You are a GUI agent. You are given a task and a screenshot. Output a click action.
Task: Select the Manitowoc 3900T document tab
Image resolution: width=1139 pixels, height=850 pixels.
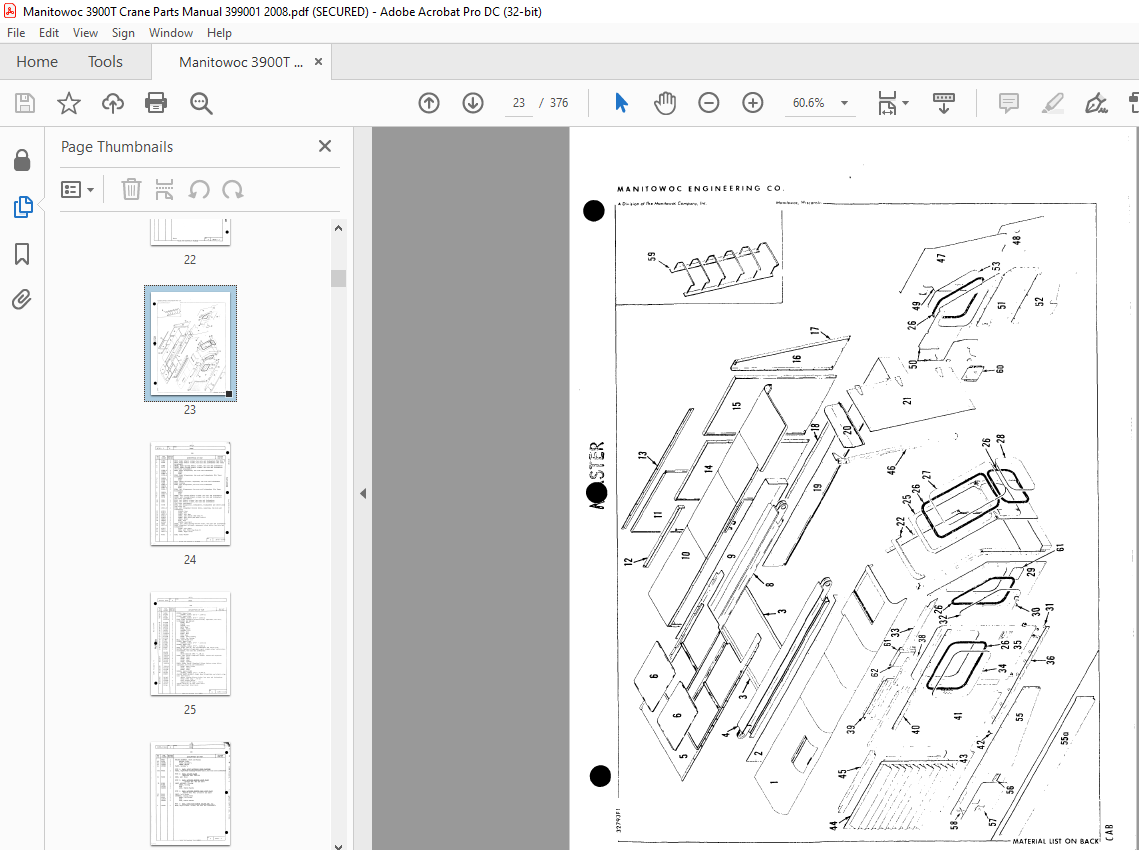point(240,62)
